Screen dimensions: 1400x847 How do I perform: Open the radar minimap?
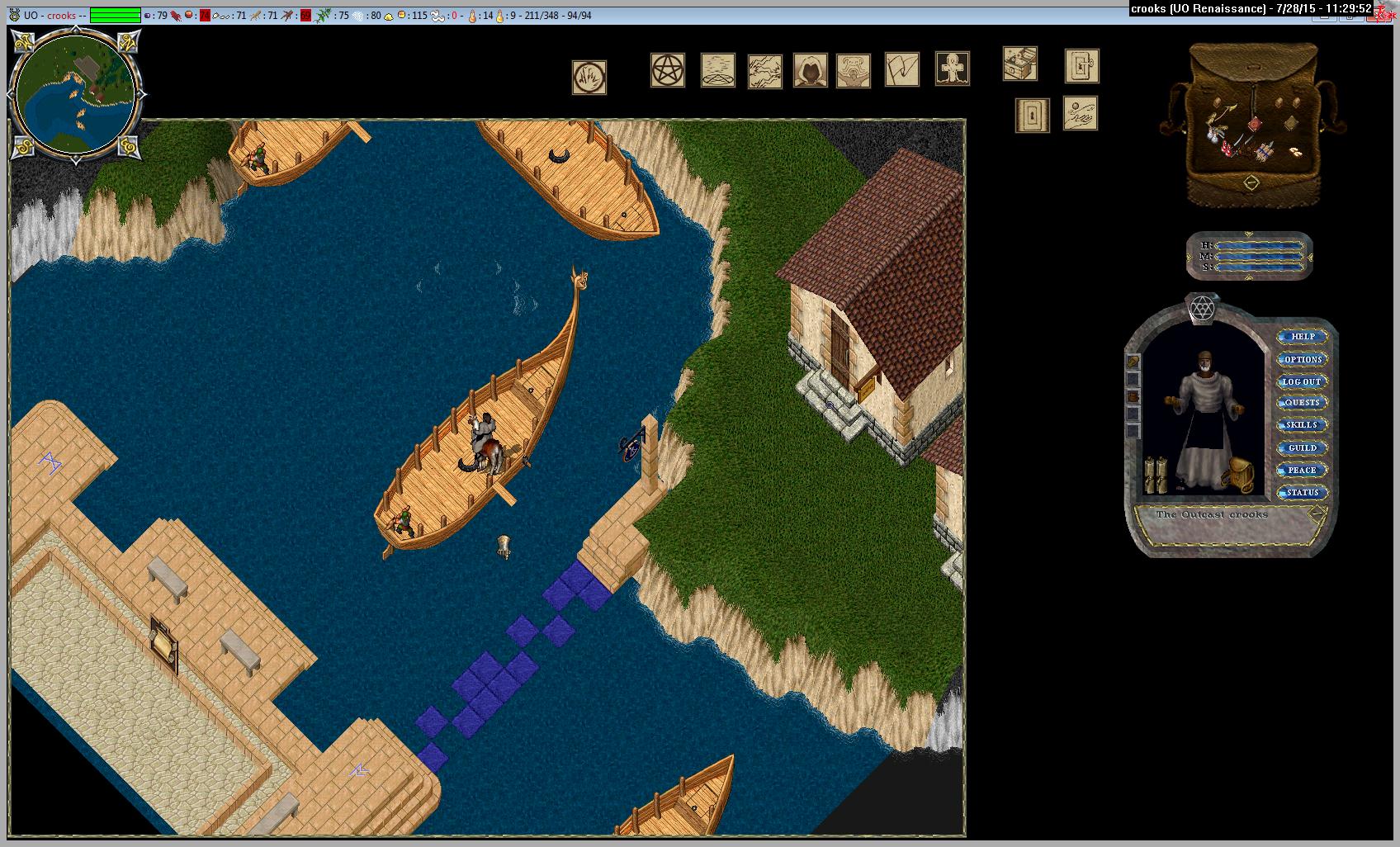coord(76,93)
